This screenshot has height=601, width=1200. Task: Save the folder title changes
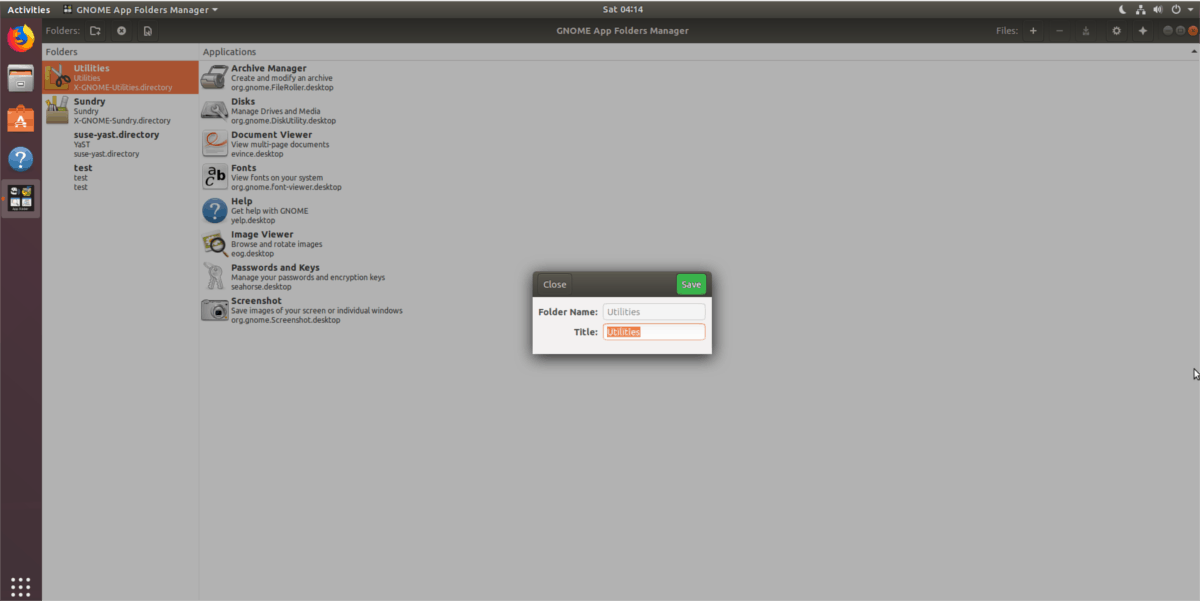pyautogui.click(x=691, y=284)
